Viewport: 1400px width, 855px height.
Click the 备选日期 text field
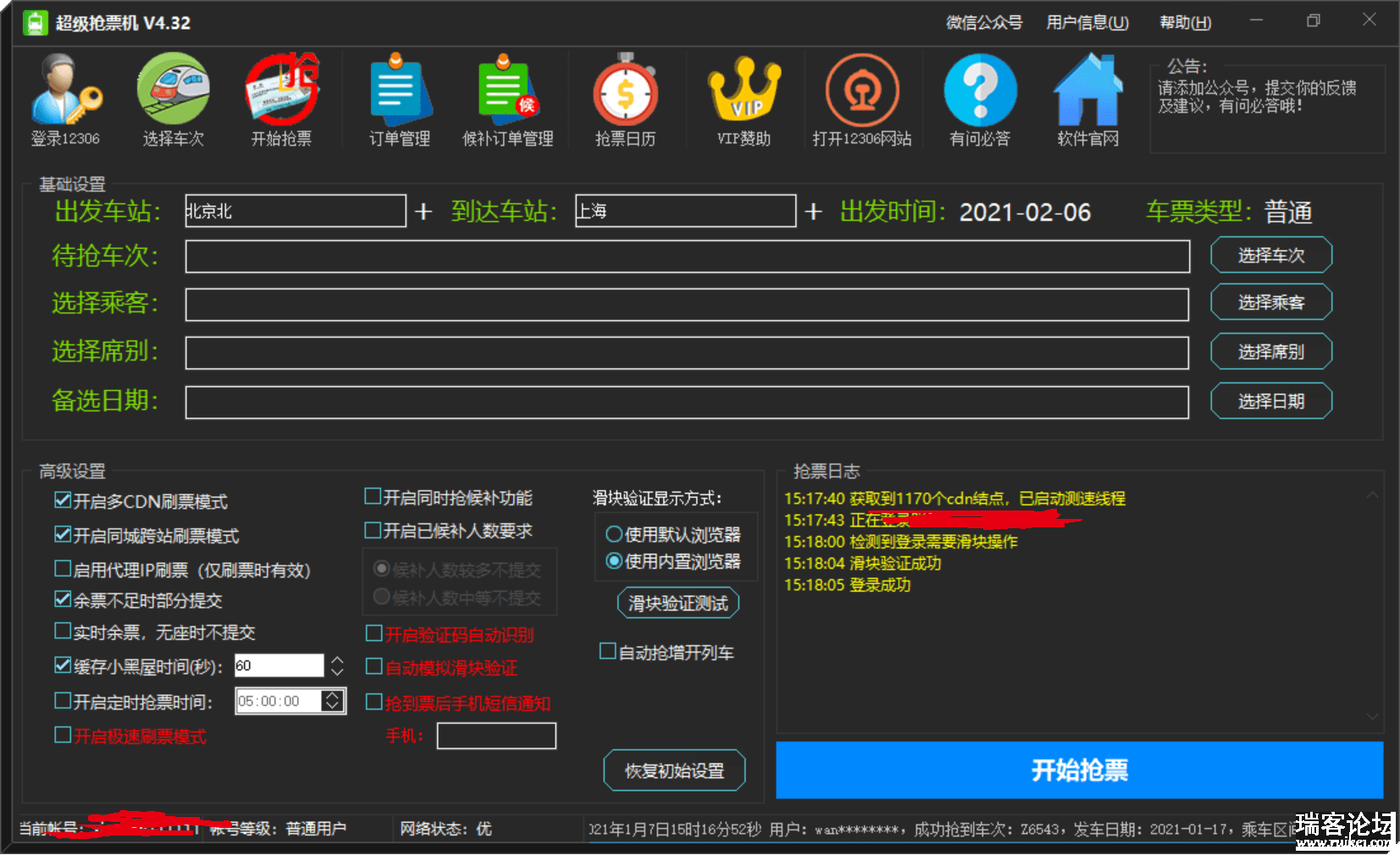tap(688, 402)
